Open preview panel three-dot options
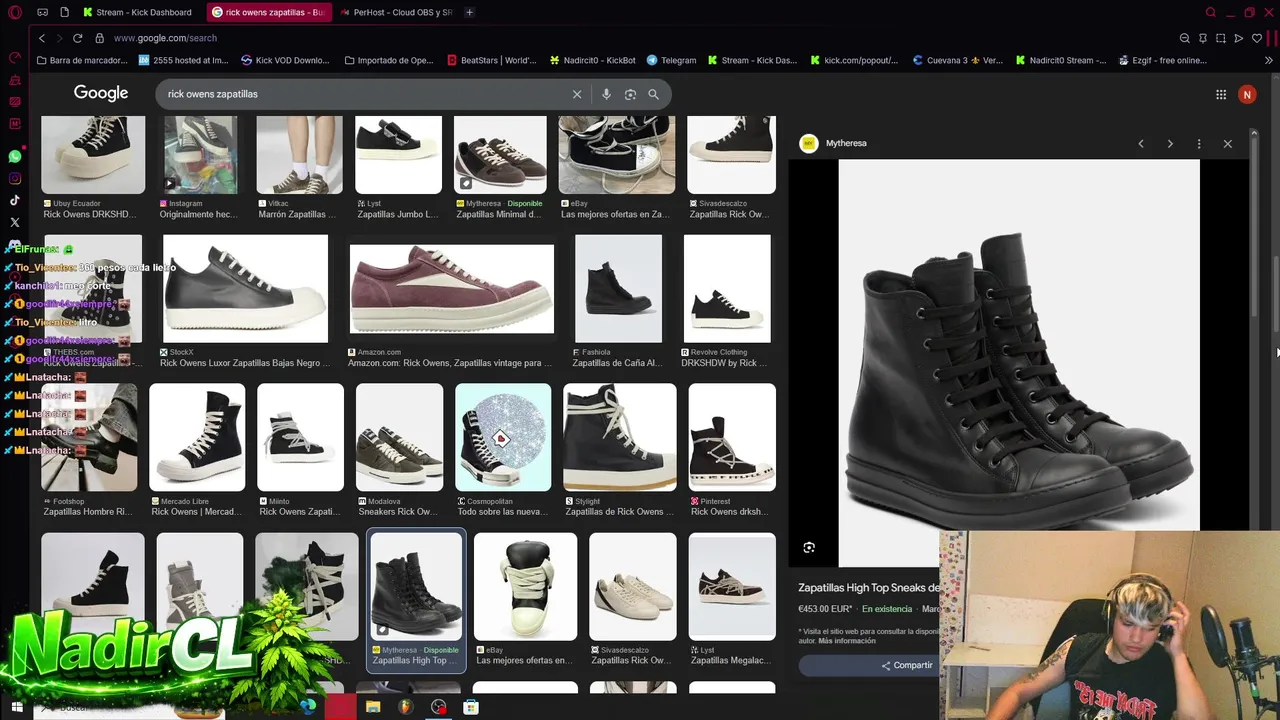 1199,144
